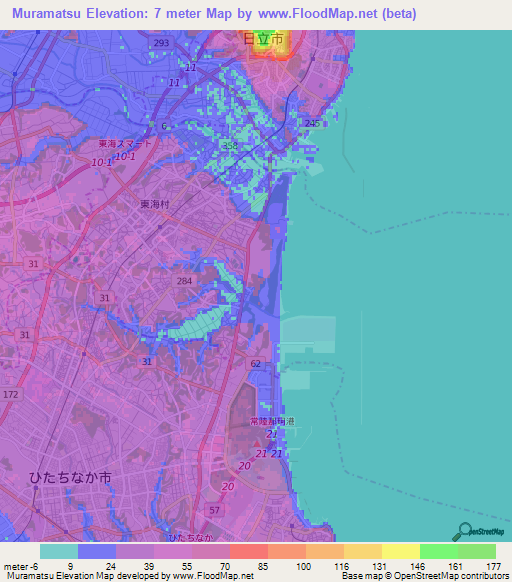Screen dimensions: 512x582
Task: Open www.FloodMap.net in the title
Action: point(318,13)
